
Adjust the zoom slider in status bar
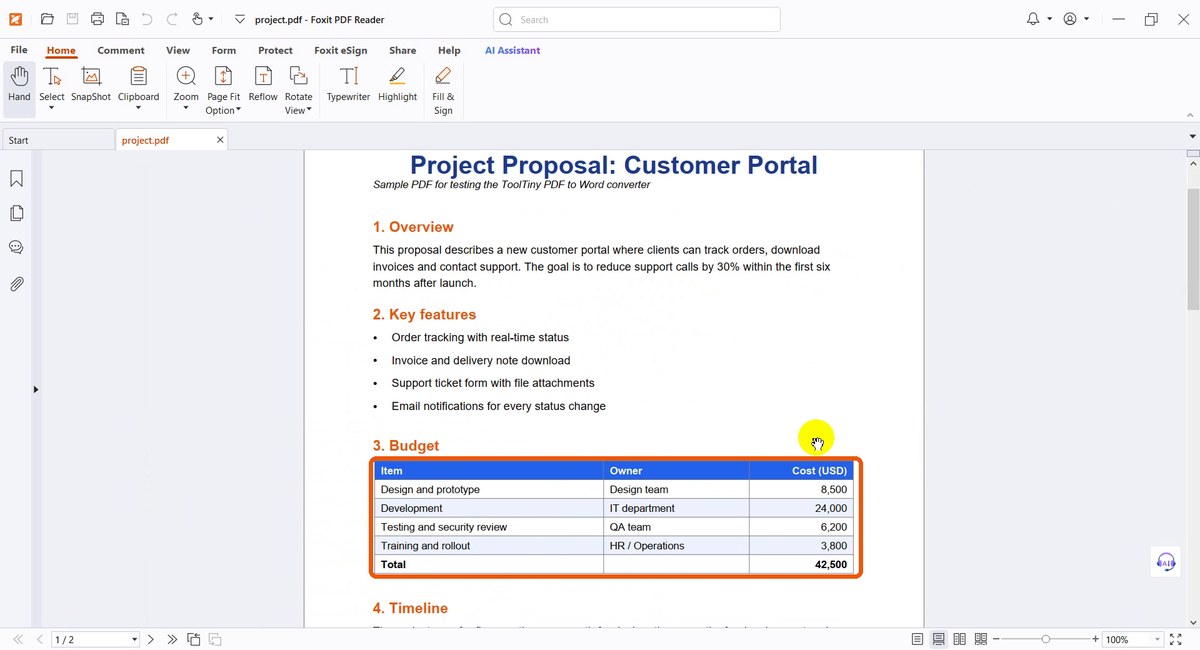1046,639
